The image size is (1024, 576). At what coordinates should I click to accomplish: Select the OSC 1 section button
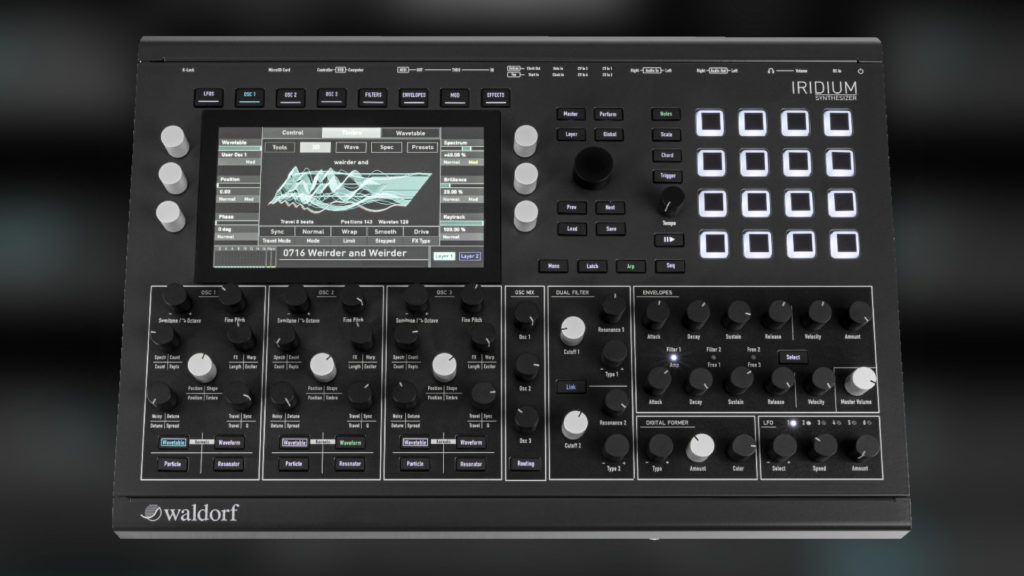[x=249, y=97]
